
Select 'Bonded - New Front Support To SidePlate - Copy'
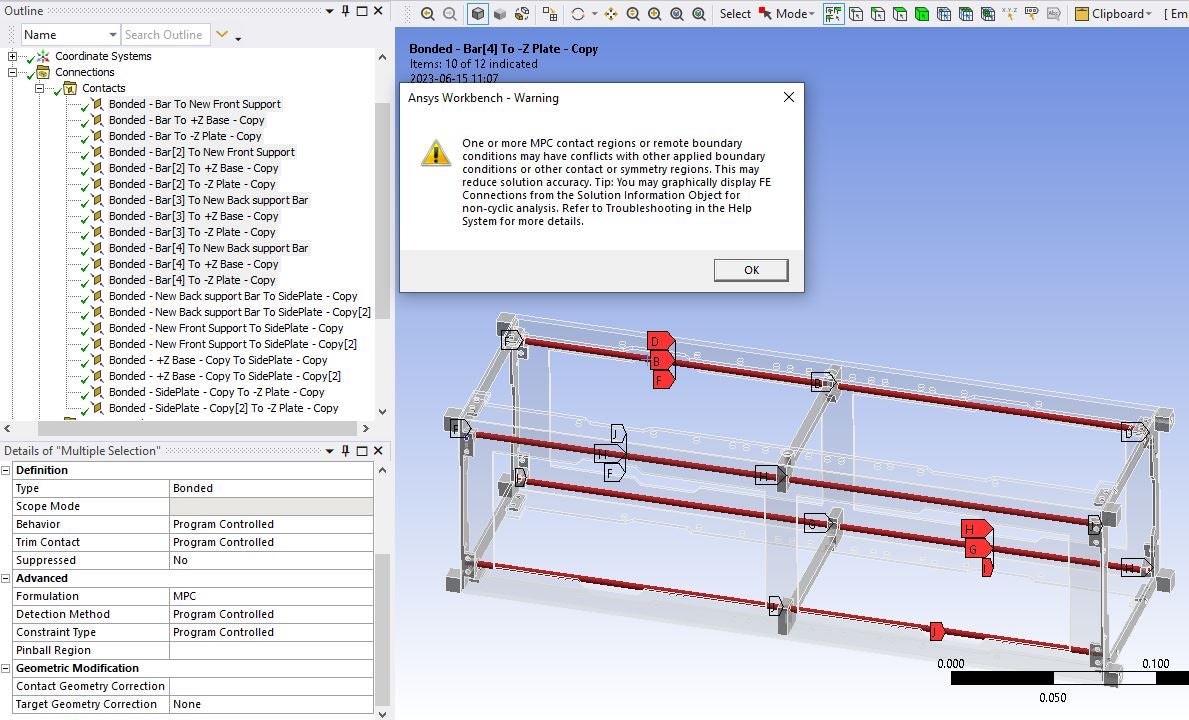click(x=226, y=328)
